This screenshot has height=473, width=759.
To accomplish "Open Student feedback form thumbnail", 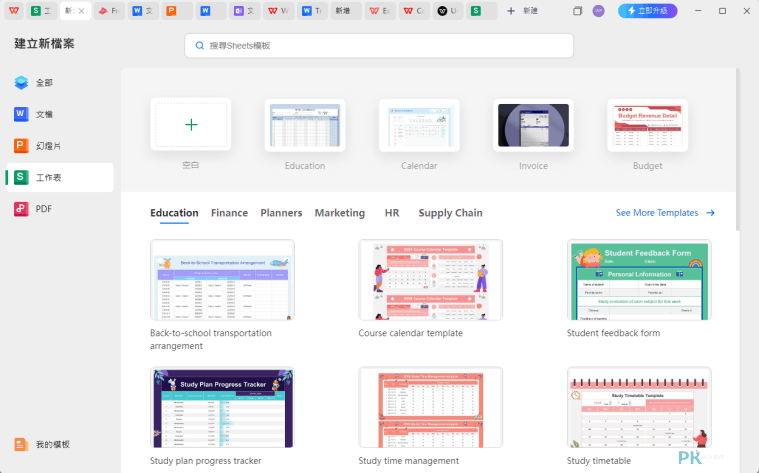I will point(639,280).
